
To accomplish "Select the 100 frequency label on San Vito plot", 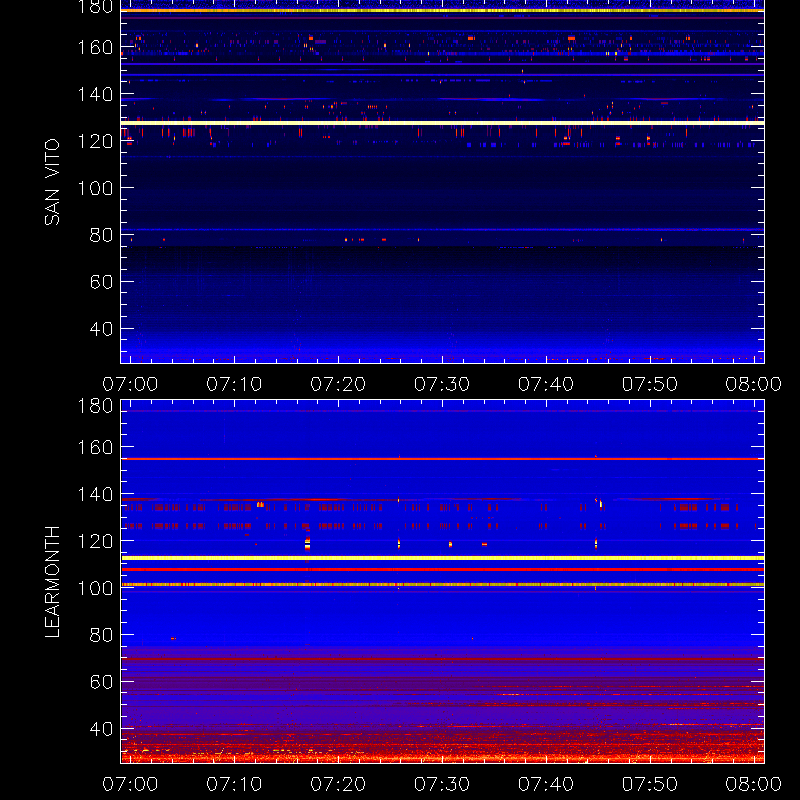I will [x=95, y=188].
